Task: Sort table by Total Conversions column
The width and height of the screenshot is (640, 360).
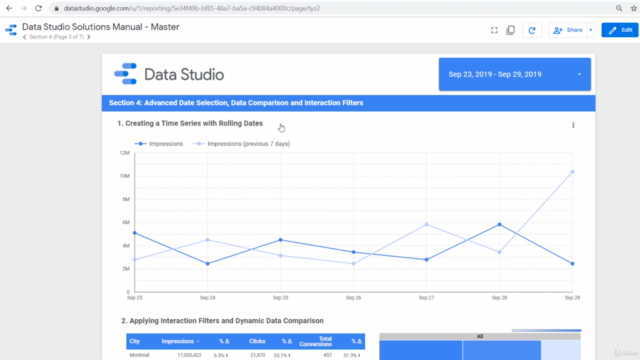Action: pos(316,342)
